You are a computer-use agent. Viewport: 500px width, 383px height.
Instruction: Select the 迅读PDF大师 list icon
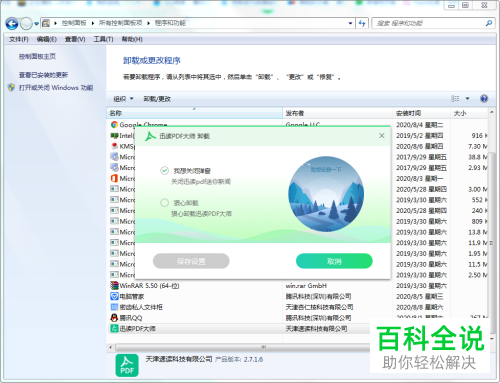114,329
